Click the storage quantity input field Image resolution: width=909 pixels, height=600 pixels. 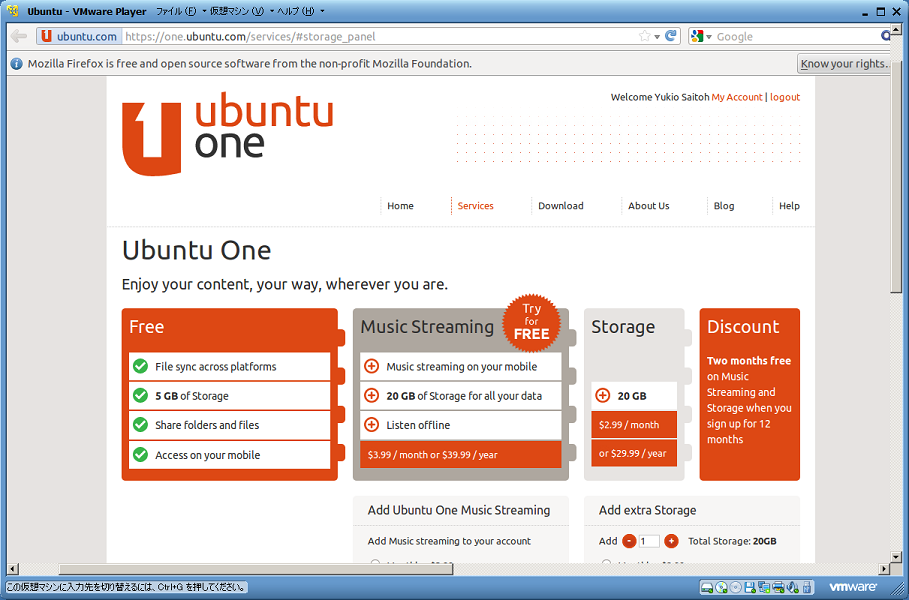tap(649, 541)
